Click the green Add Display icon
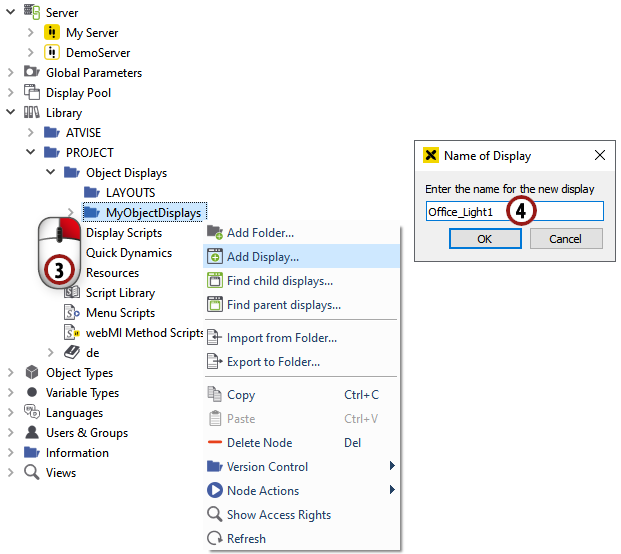621x554 pixels. click(214, 257)
